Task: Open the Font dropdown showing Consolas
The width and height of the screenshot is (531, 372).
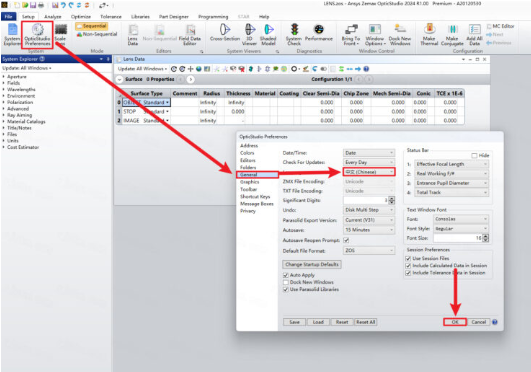Action: tap(461, 219)
